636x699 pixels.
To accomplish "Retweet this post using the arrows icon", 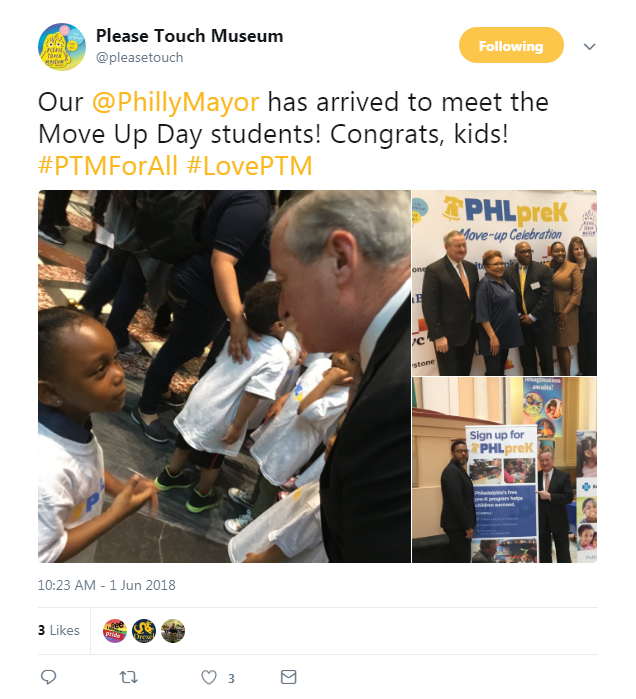I will (129, 677).
